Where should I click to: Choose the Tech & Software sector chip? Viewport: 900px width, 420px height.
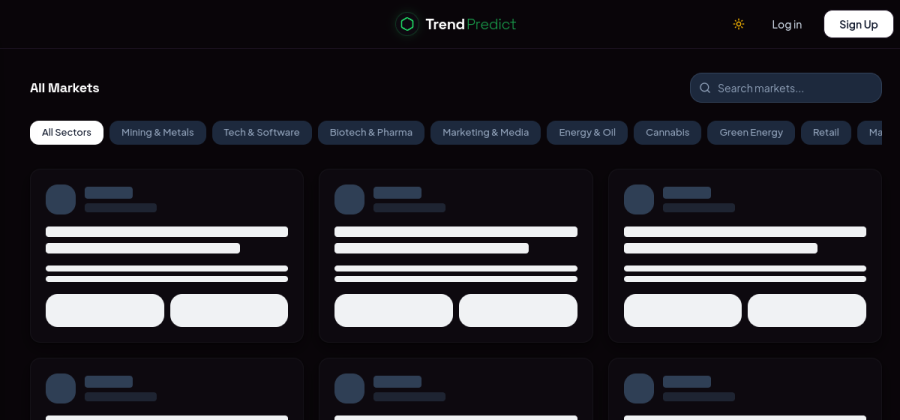[x=261, y=132]
